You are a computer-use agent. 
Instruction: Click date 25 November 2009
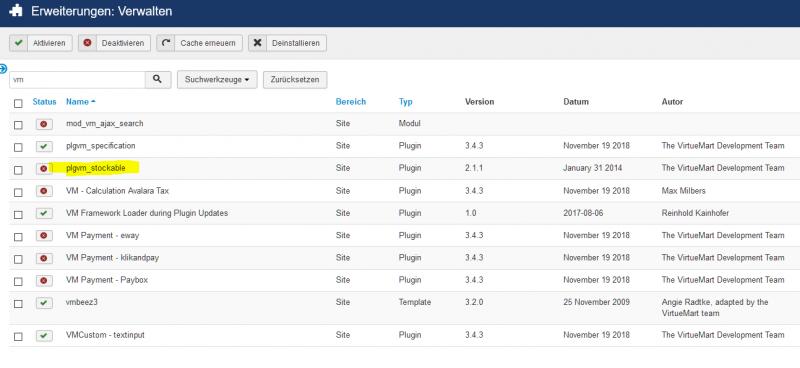[596, 302]
